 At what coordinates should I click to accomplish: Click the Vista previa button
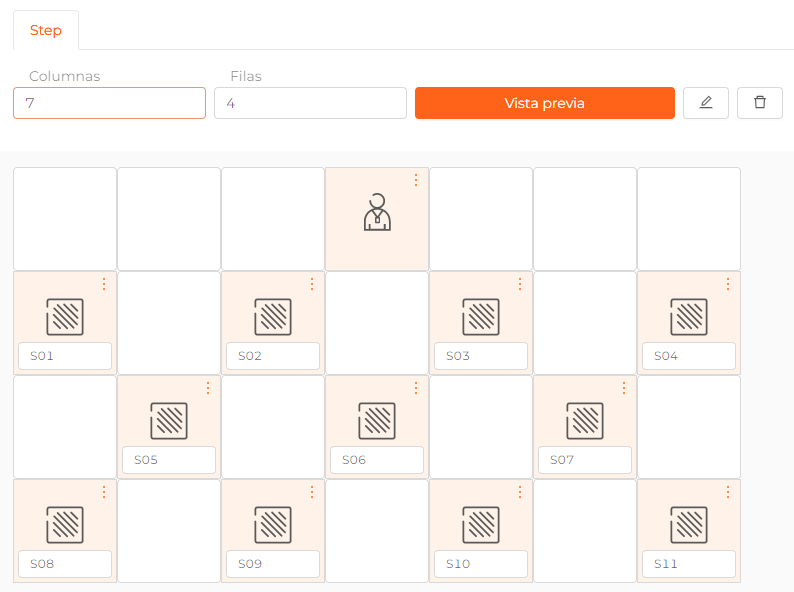[x=545, y=103]
